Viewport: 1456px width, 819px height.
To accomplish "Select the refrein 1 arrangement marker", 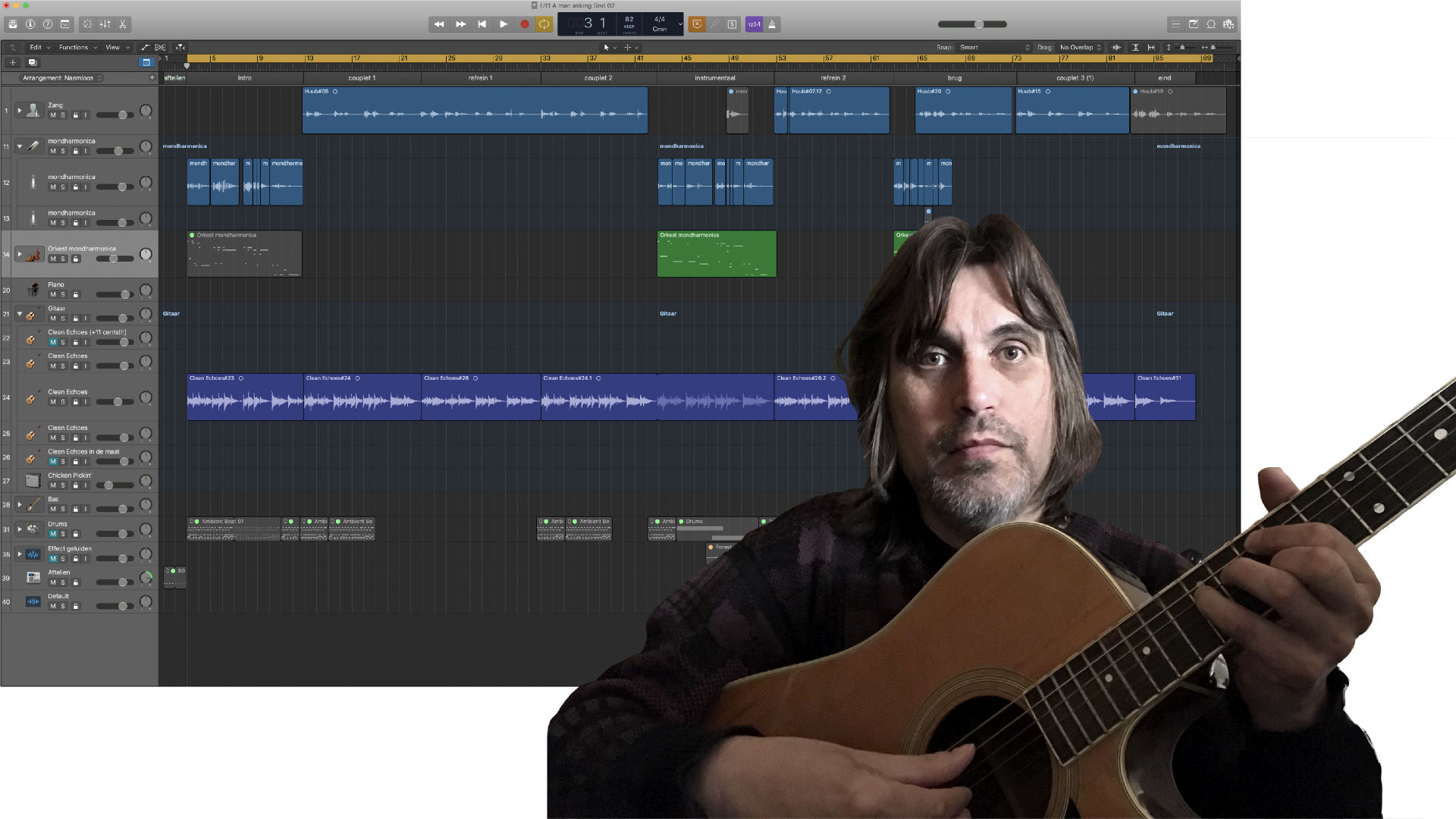I will 480,78.
